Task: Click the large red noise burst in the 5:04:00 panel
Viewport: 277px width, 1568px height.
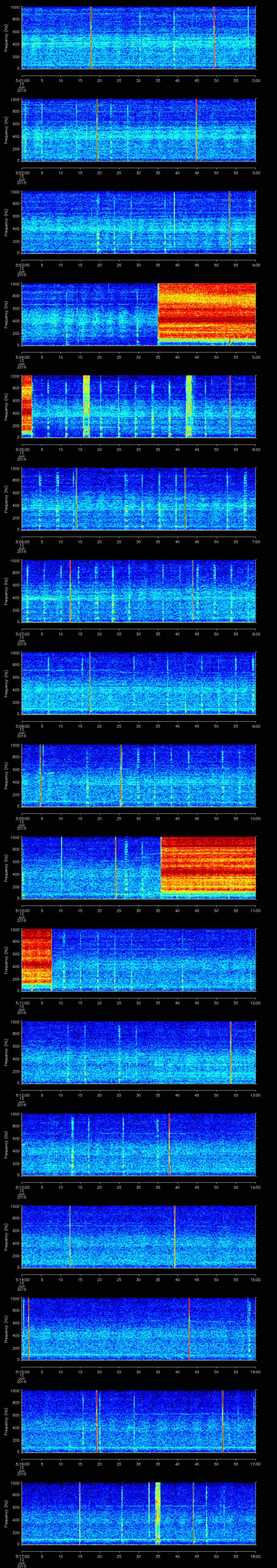Action: [207, 312]
